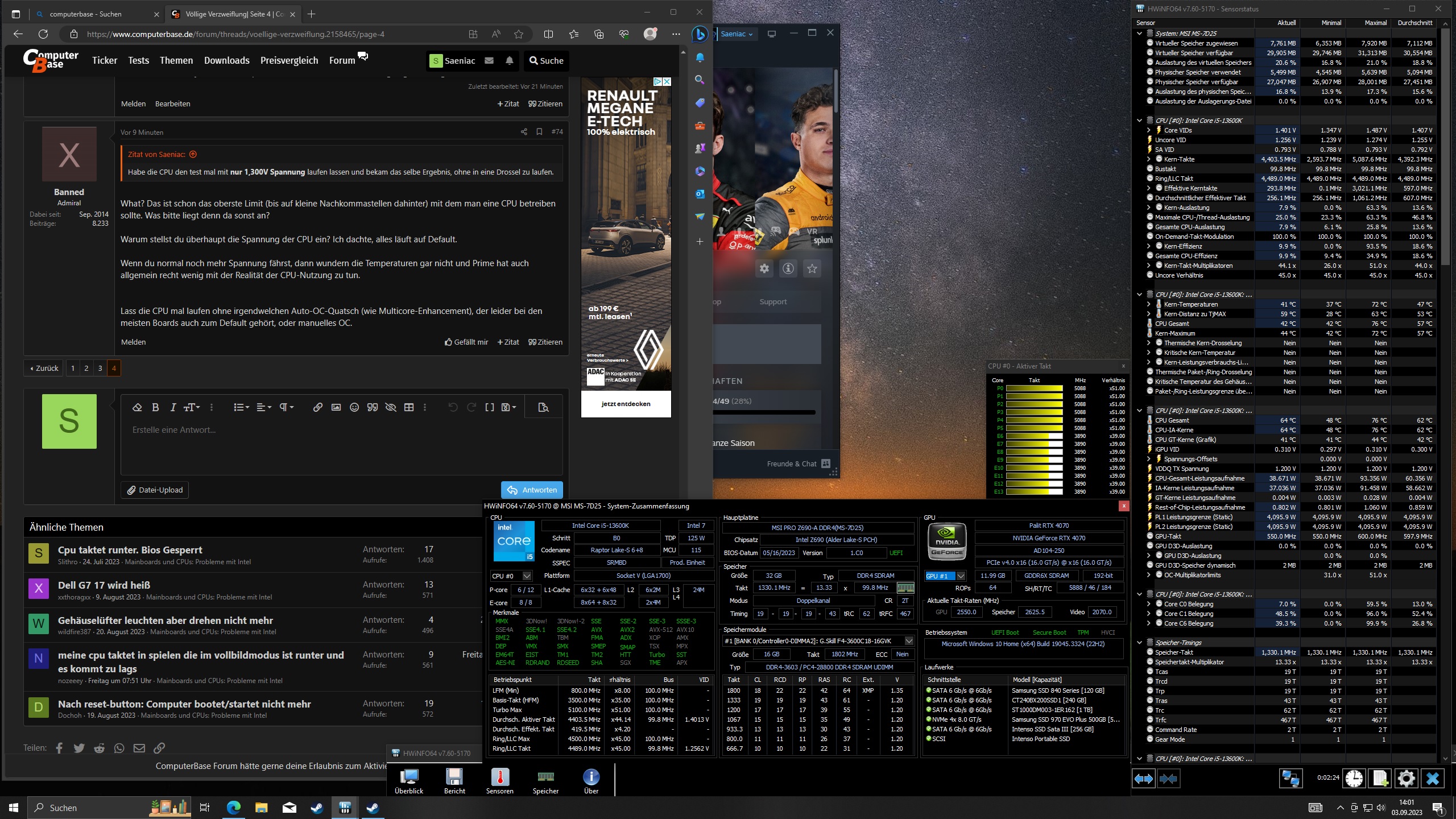This screenshot has width=1456, height=819.
Task: Open the forum notifications bell icon
Action: [510, 60]
